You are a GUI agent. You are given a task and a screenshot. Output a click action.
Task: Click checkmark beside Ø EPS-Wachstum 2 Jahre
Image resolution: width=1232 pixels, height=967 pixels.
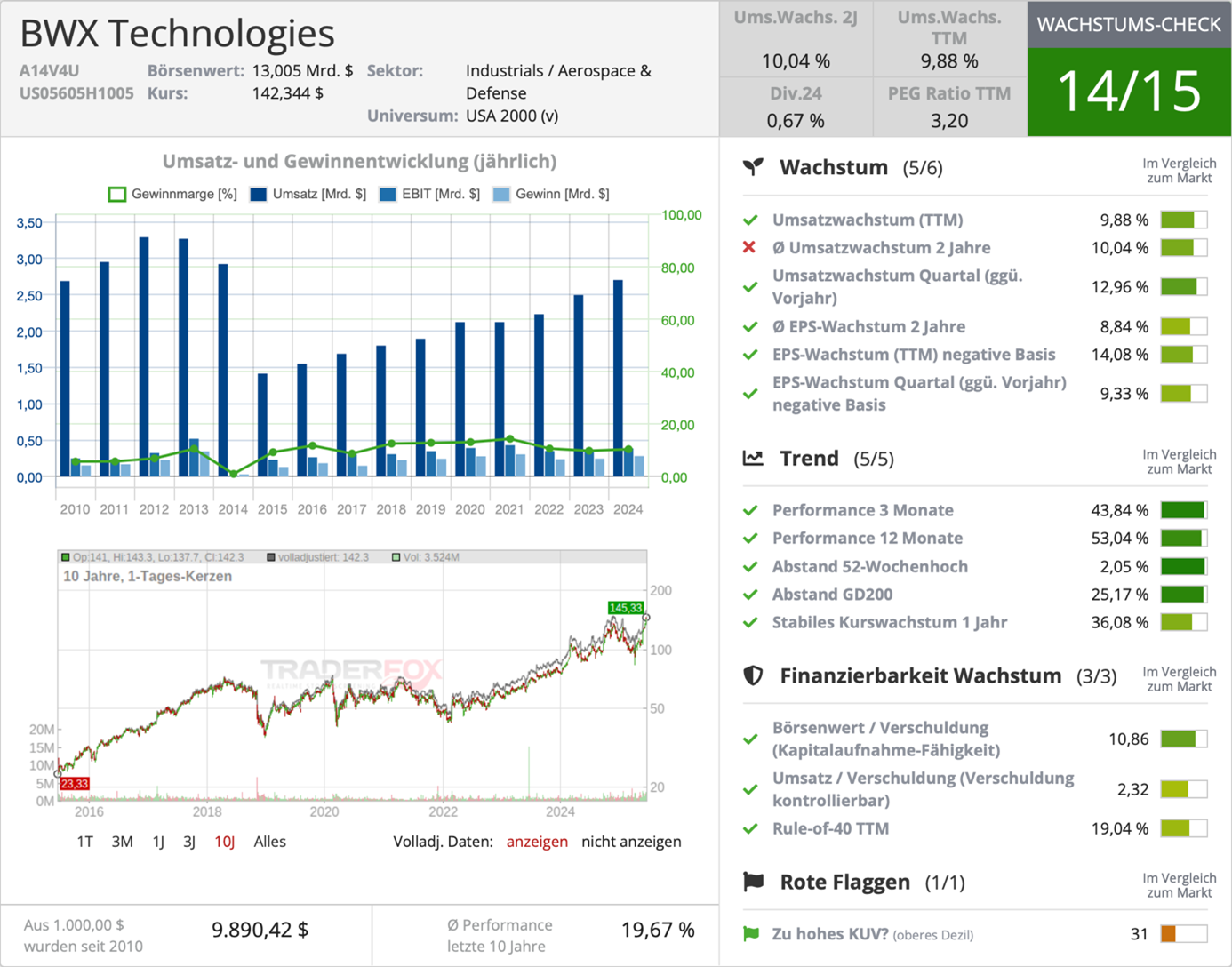(750, 326)
